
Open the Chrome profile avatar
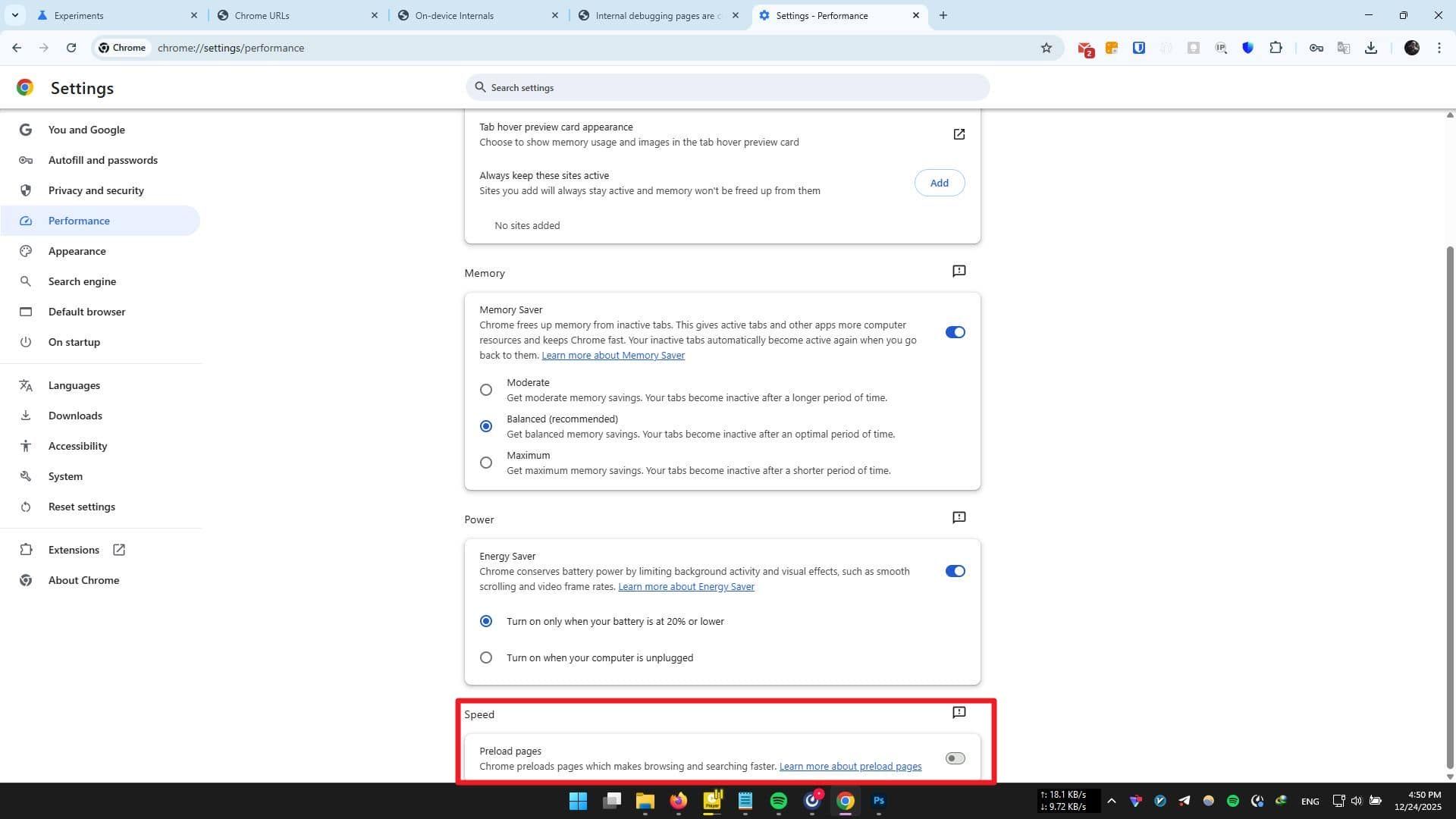[1411, 47]
